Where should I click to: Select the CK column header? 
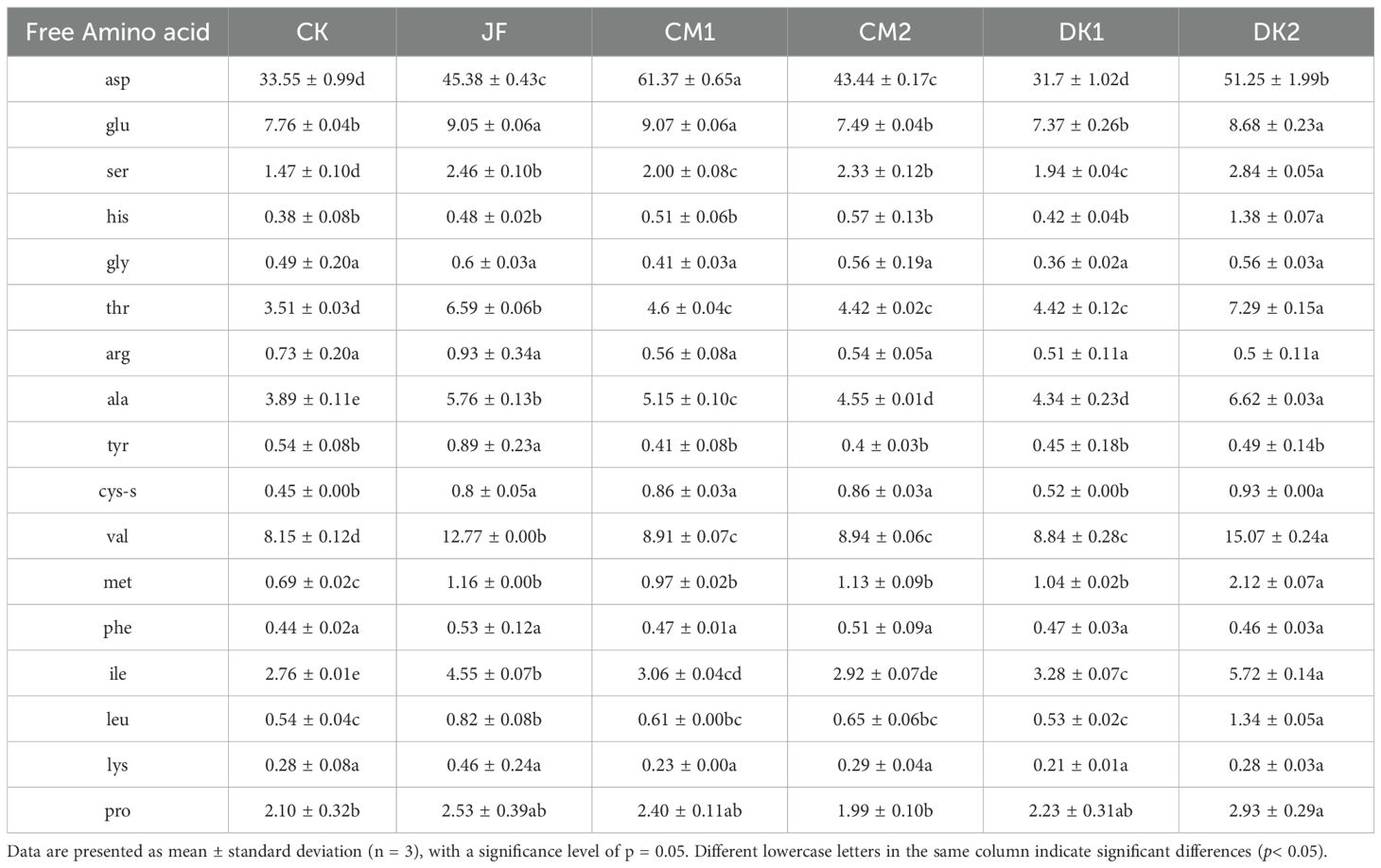pyautogui.click(x=312, y=32)
